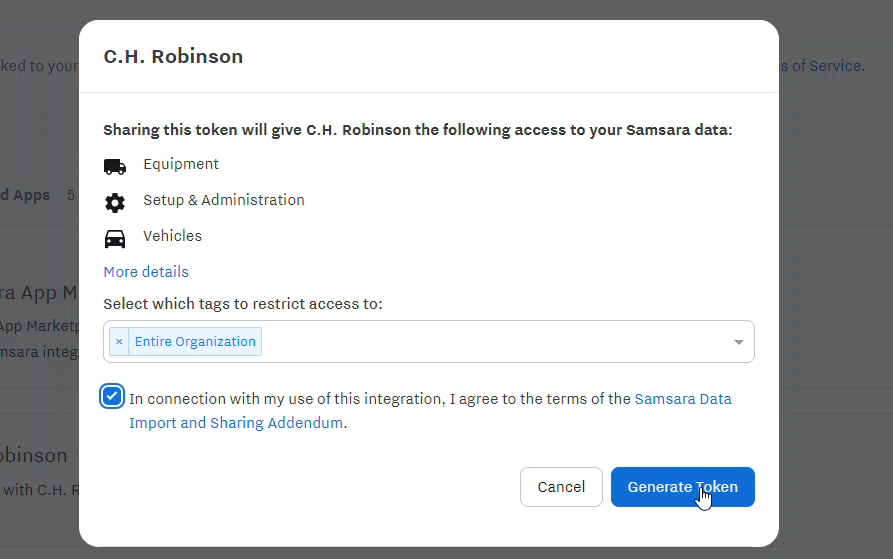
Task: Click the 'Sharing this token' description heading
Action: tap(418, 130)
